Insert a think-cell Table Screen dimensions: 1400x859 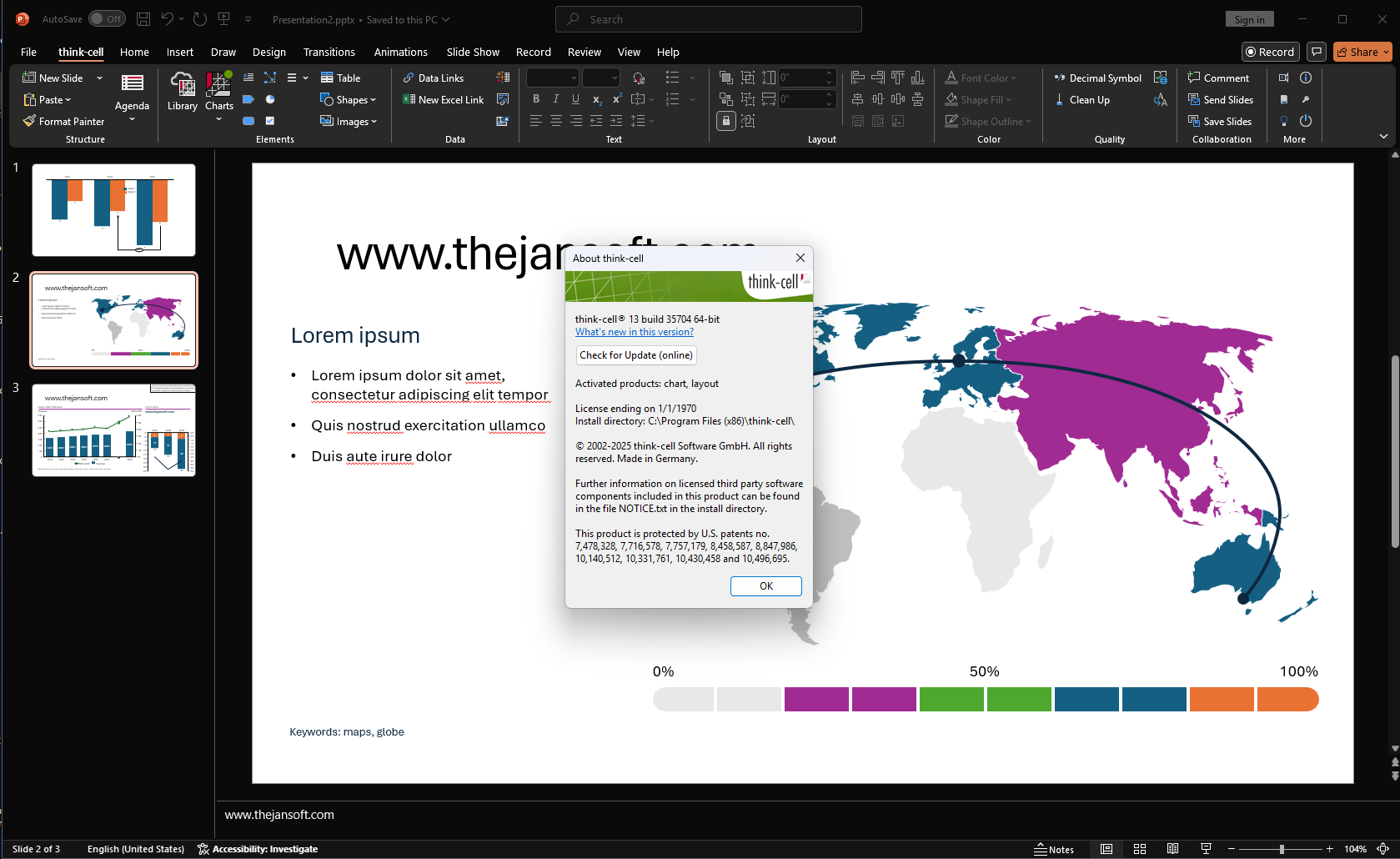pos(340,78)
